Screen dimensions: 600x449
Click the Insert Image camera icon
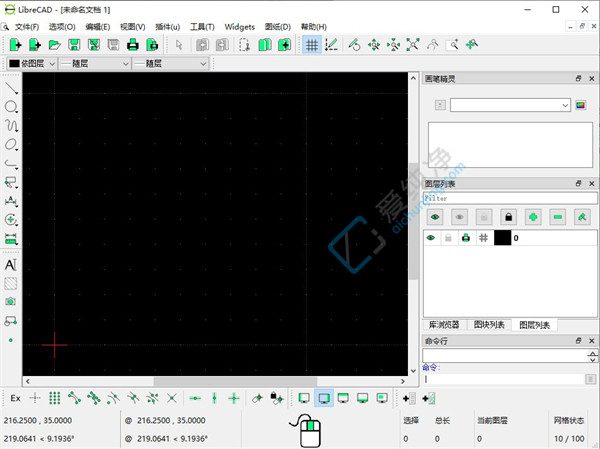(x=11, y=302)
